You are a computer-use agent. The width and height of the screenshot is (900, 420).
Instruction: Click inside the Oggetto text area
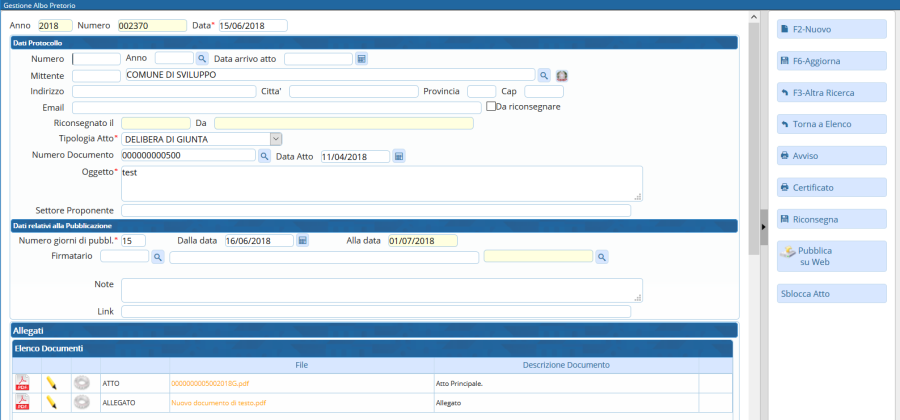tap(380, 183)
